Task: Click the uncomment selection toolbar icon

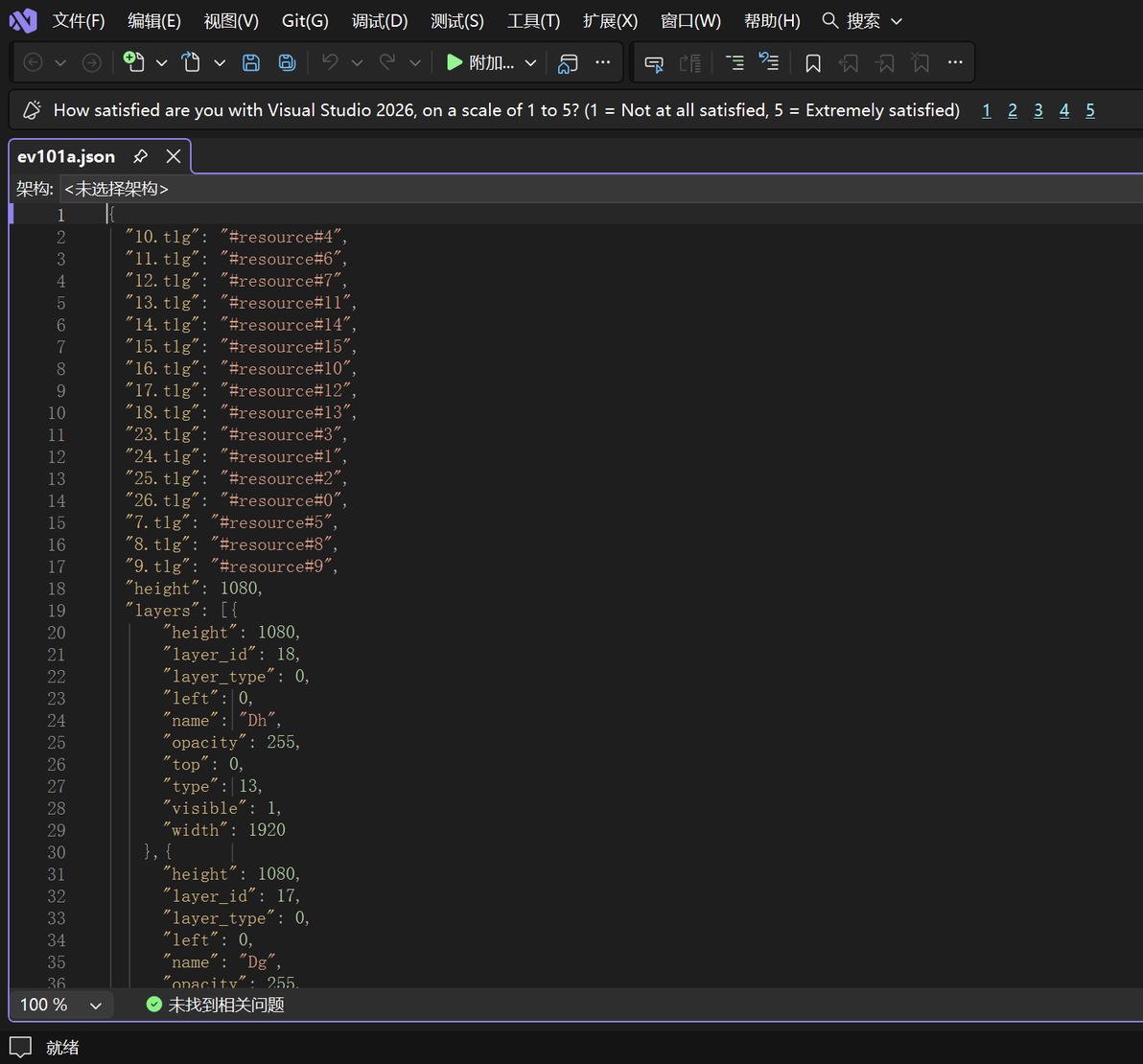Action: tap(689, 63)
